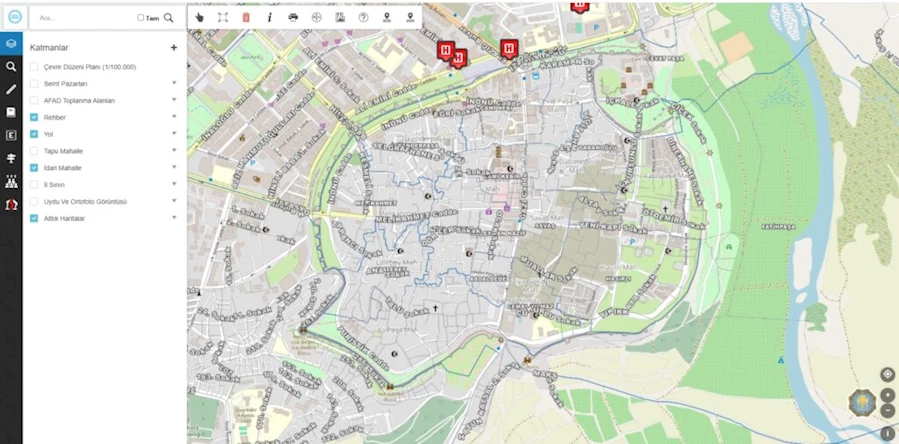Click the print map icon
The width and height of the screenshot is (899, 444).
tap(293, 17)
